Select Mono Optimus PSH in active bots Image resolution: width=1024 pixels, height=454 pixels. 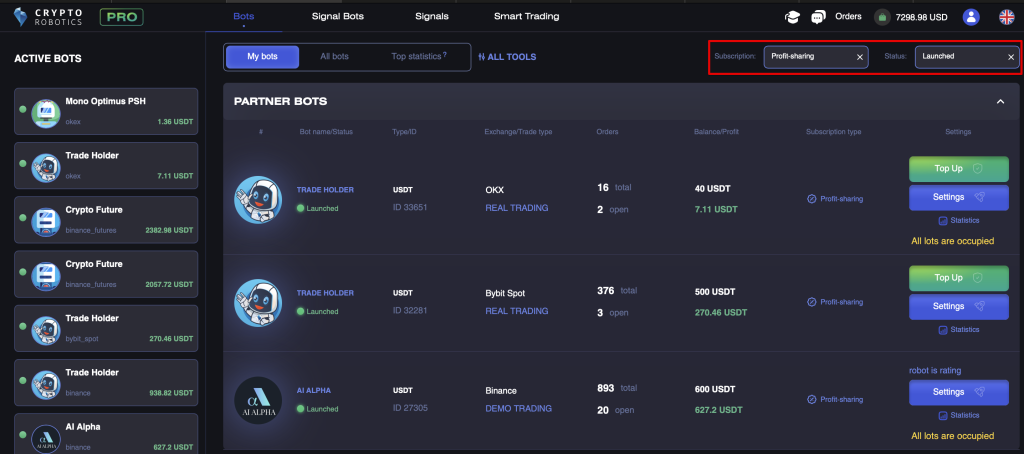tap(106, 111)
